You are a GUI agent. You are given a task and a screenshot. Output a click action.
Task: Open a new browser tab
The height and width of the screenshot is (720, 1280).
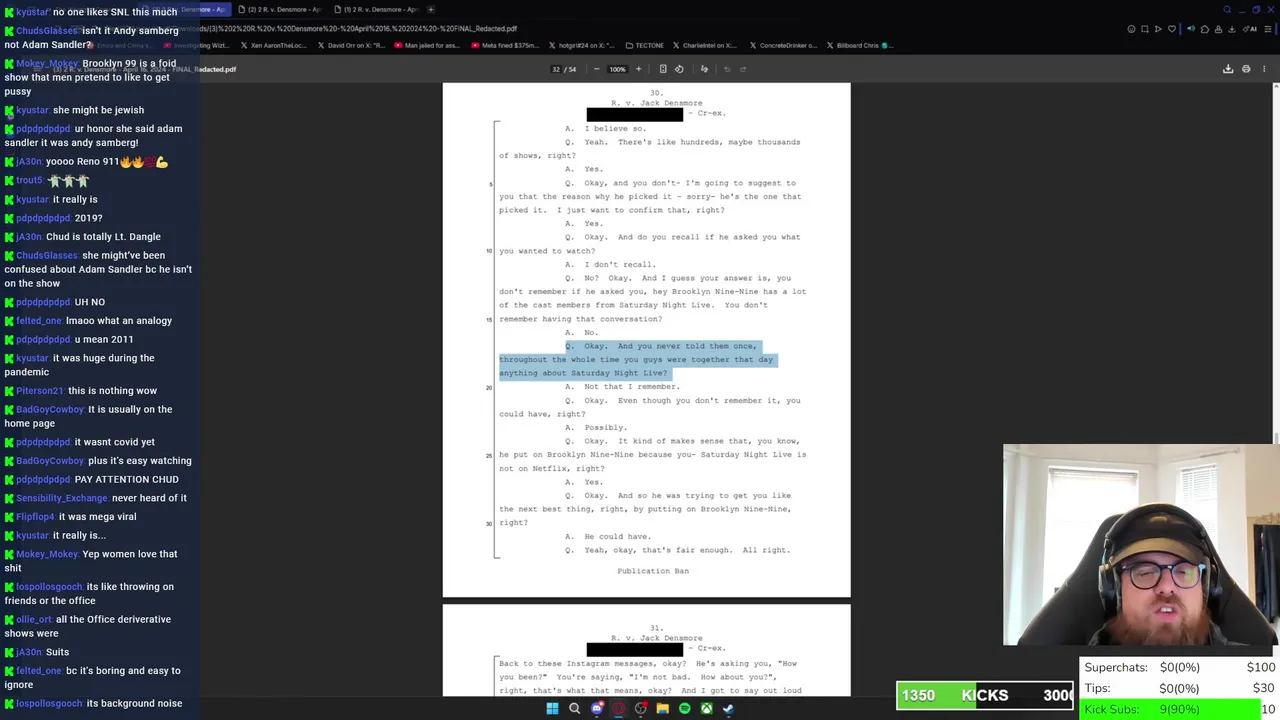[431, 9]
